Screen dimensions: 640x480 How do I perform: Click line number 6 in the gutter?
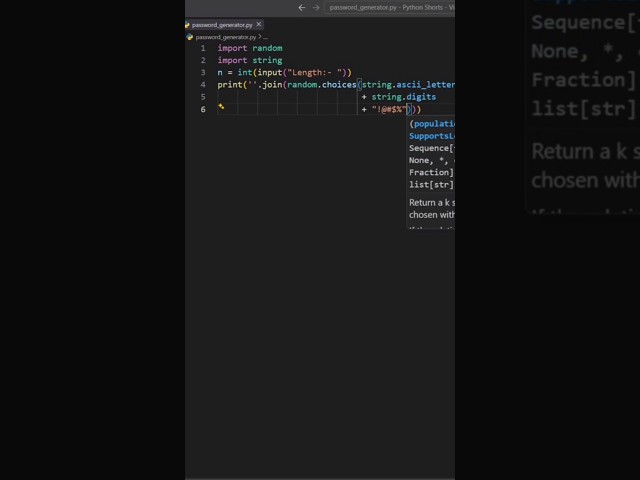click(x=203, y=109)
